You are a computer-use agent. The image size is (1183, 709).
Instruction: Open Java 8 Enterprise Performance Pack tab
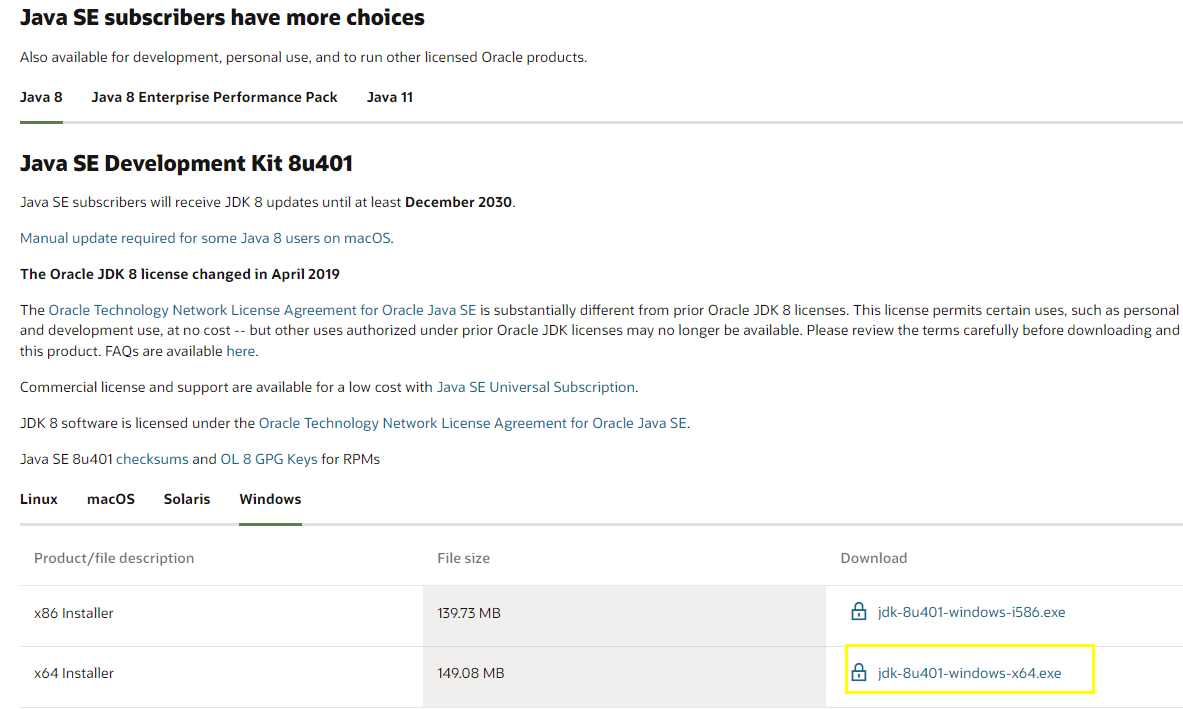click(214, 97)
